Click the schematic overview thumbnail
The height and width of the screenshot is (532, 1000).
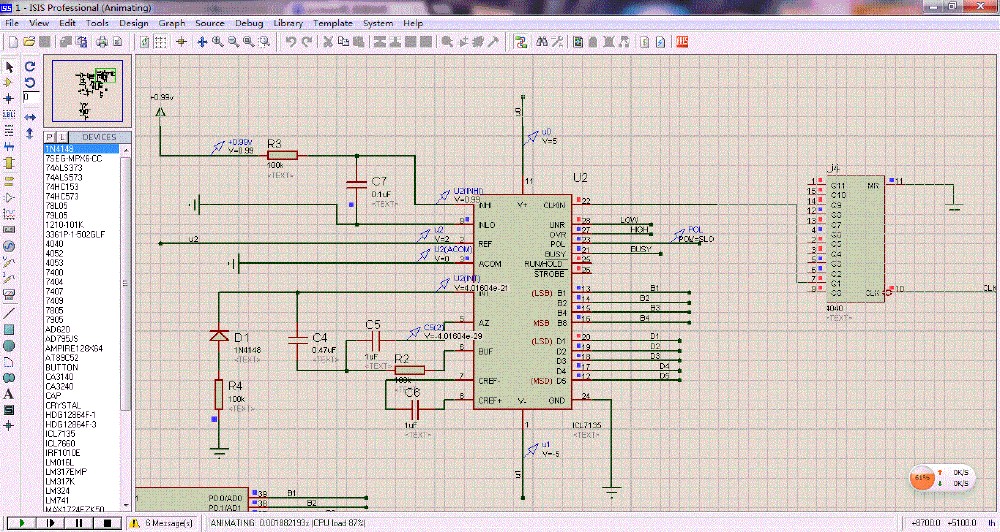[89, 91]
